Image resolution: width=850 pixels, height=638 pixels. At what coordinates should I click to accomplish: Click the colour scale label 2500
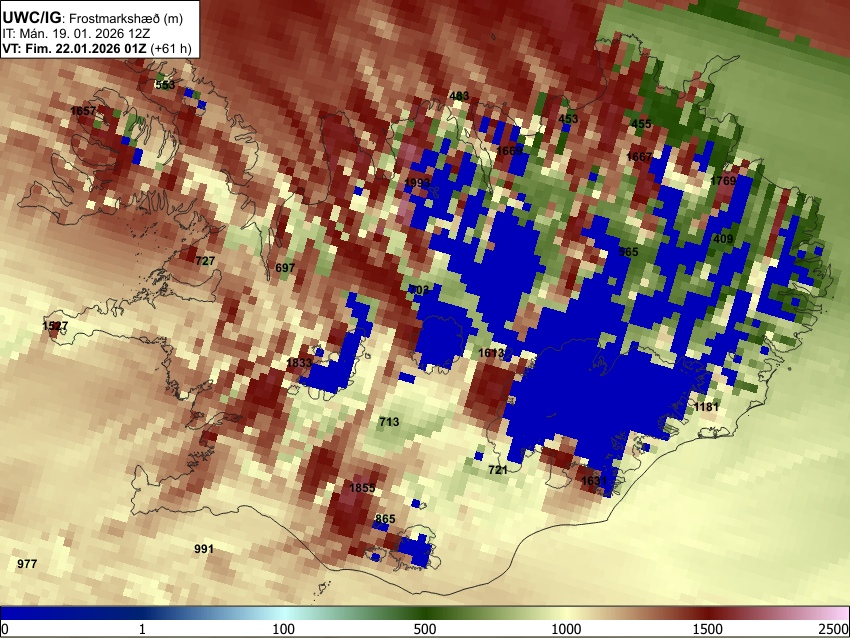point(834,629)
